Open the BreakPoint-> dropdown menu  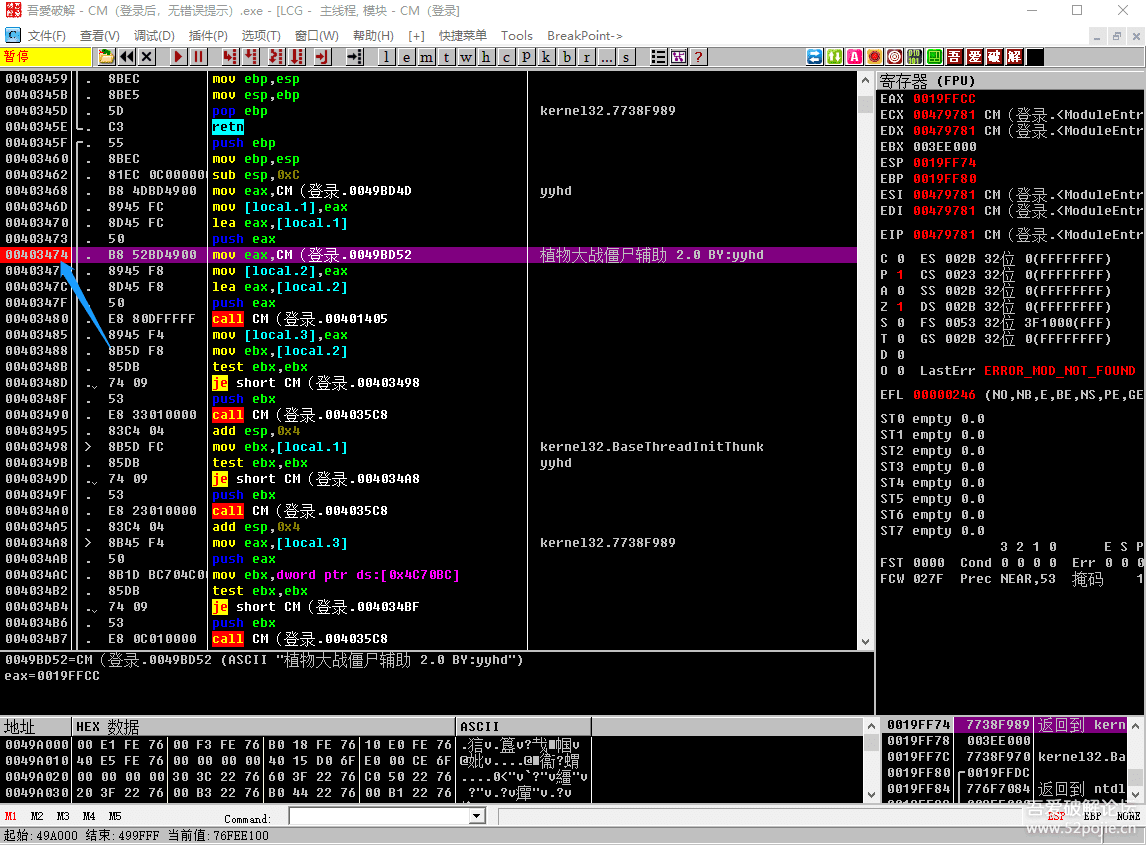click(x=584, y=36)
